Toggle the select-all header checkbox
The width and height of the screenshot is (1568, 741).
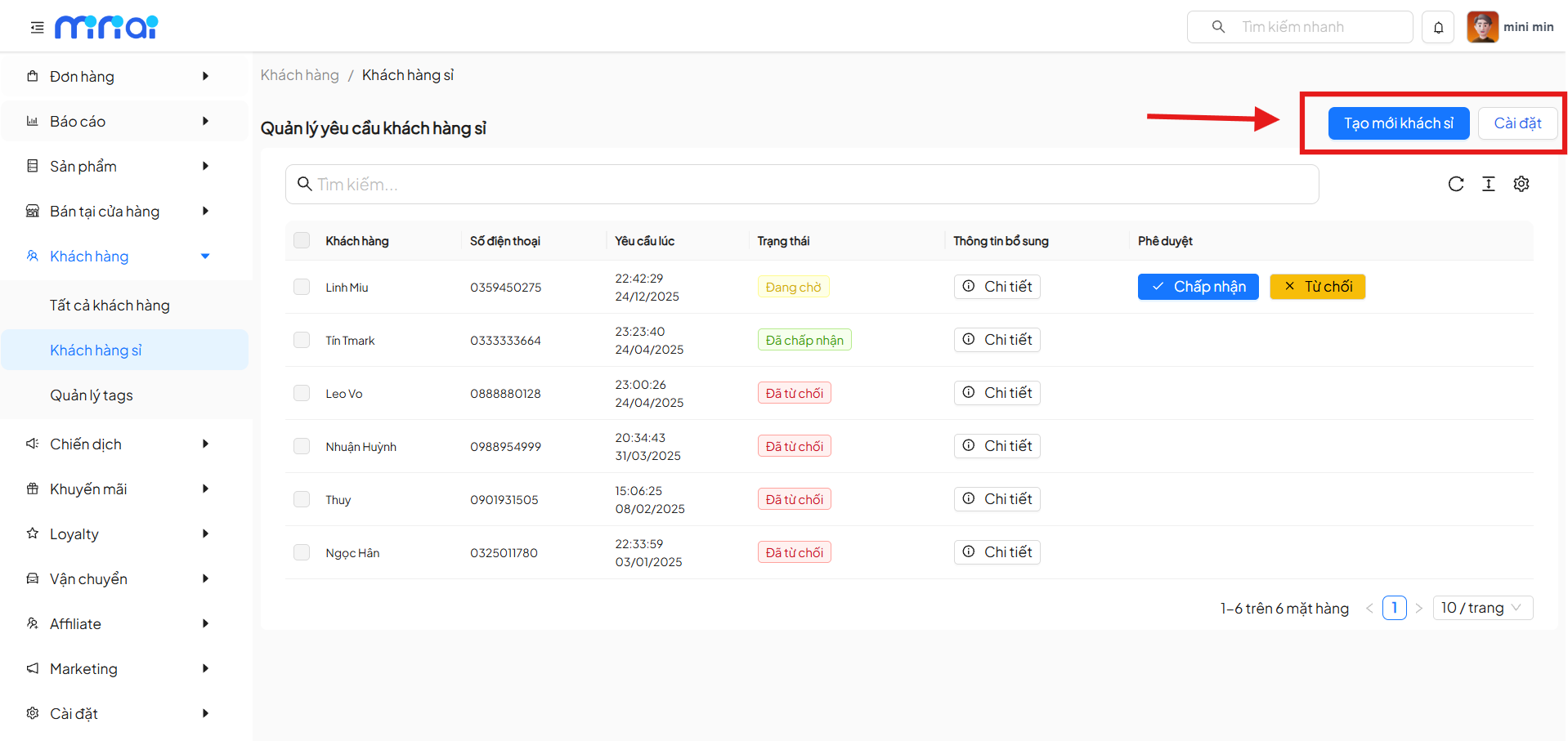[302, 240]
